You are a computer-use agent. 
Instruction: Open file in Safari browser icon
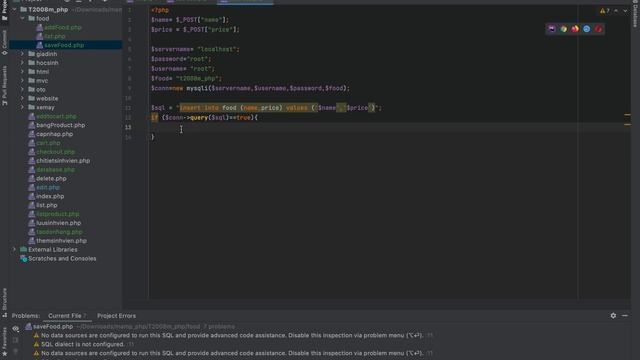587,29
